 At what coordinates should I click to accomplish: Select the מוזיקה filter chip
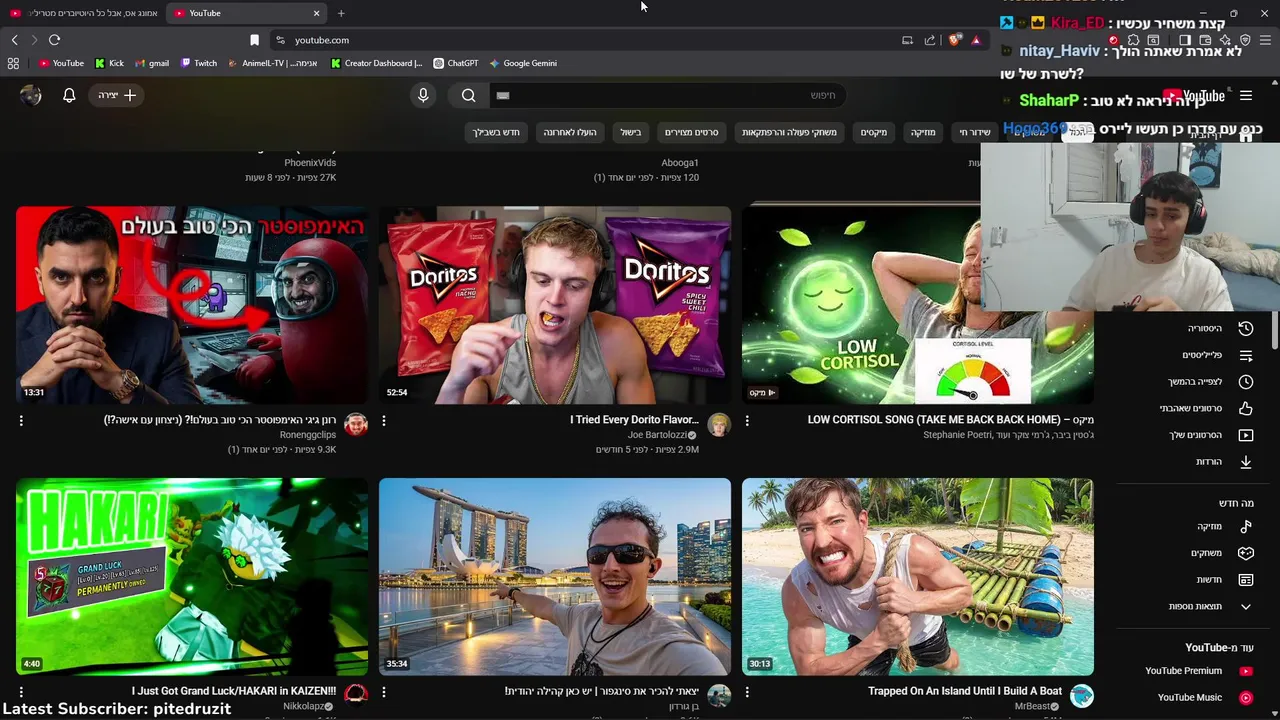coord(923,132)
